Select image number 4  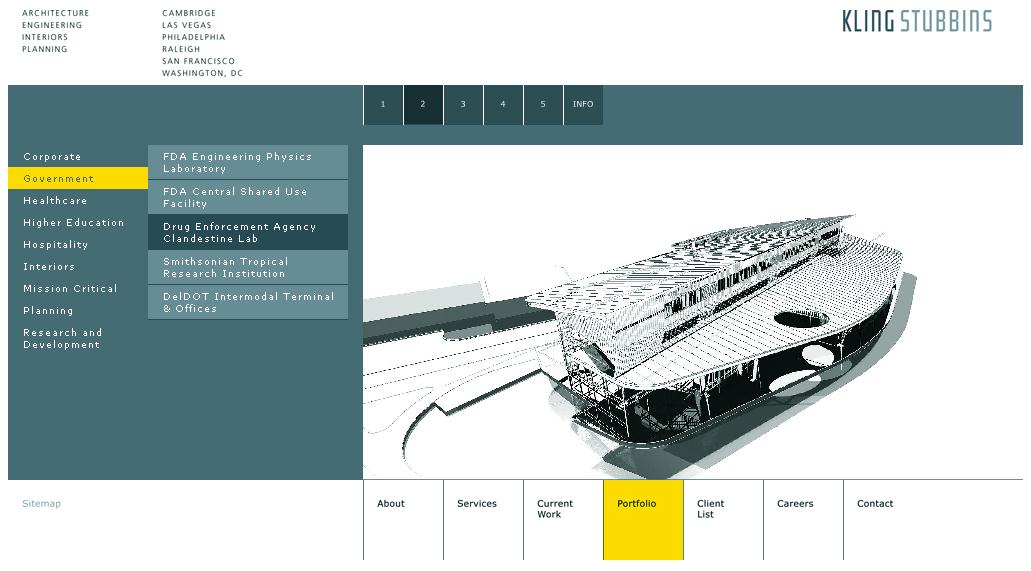503,105
